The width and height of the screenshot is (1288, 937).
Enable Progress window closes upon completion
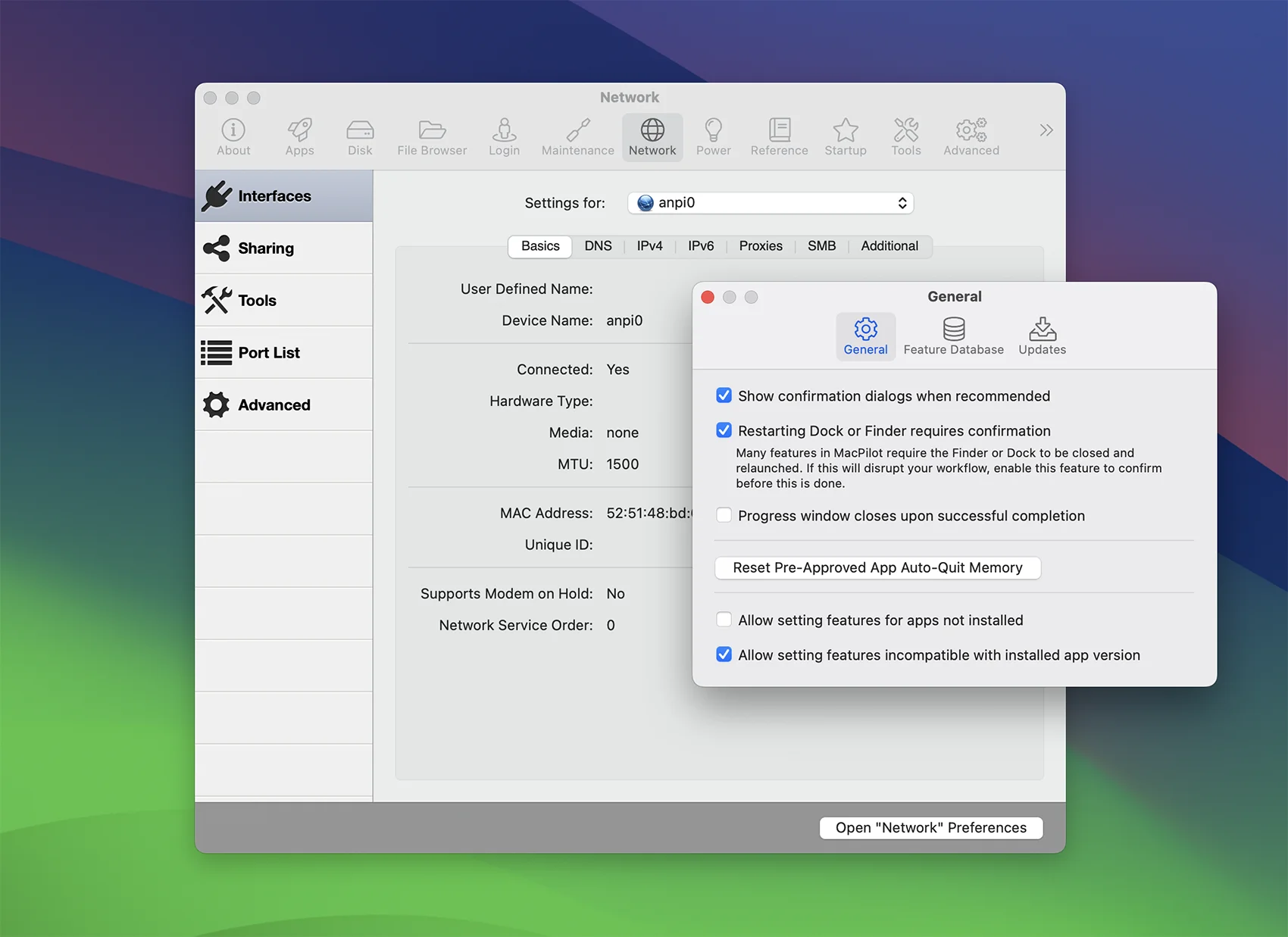tap(724, 515)
